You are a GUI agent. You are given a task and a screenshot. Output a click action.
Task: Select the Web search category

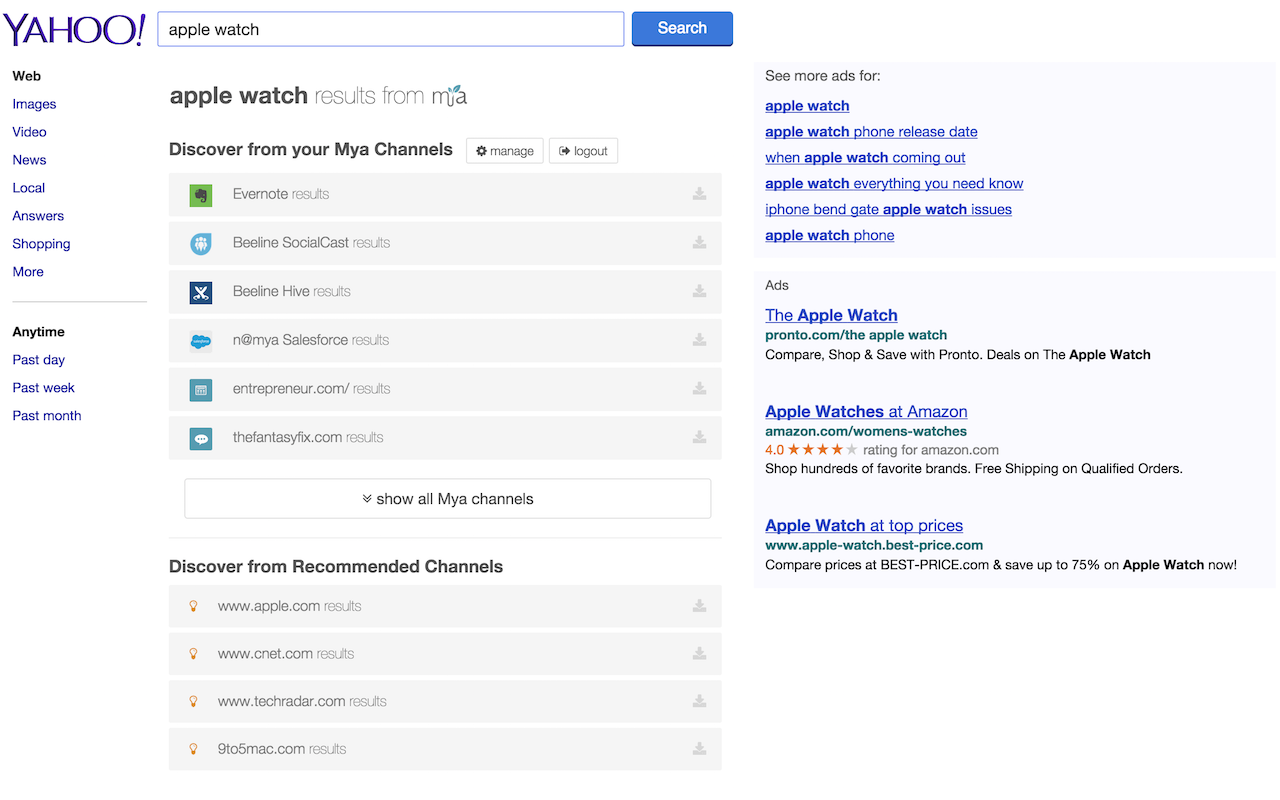click(26, 76)
